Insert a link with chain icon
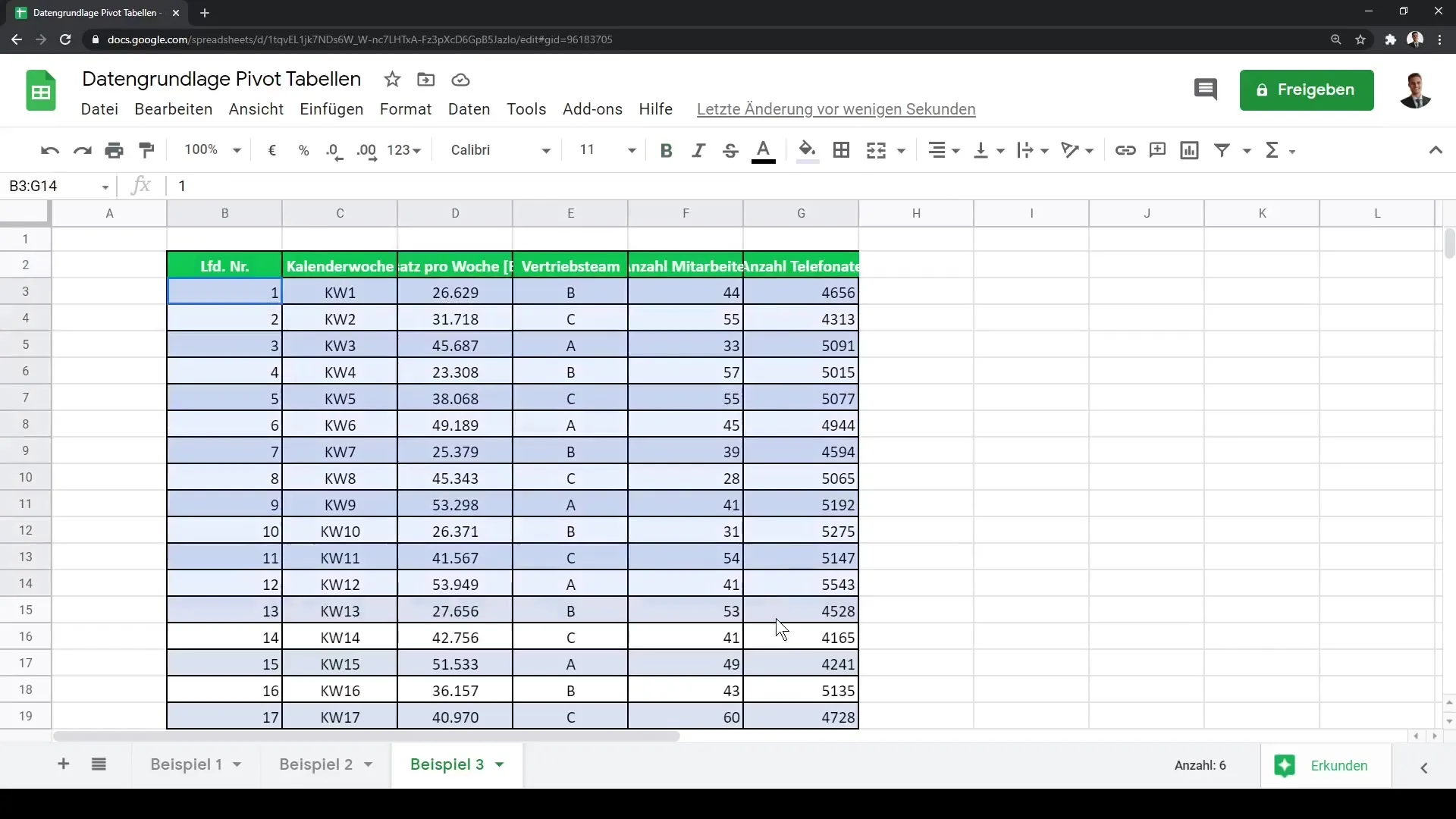 [x=1125, y=150]
